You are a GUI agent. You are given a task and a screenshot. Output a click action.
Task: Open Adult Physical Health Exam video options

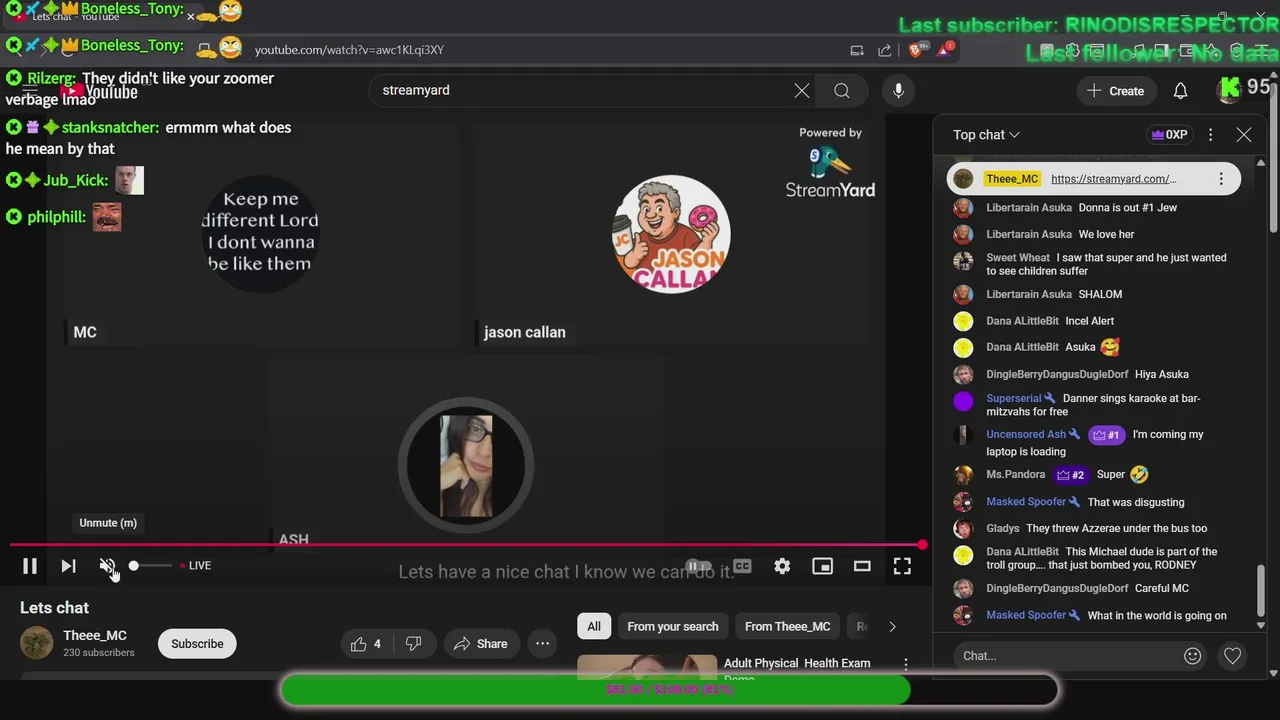click(x=906, y=664)
